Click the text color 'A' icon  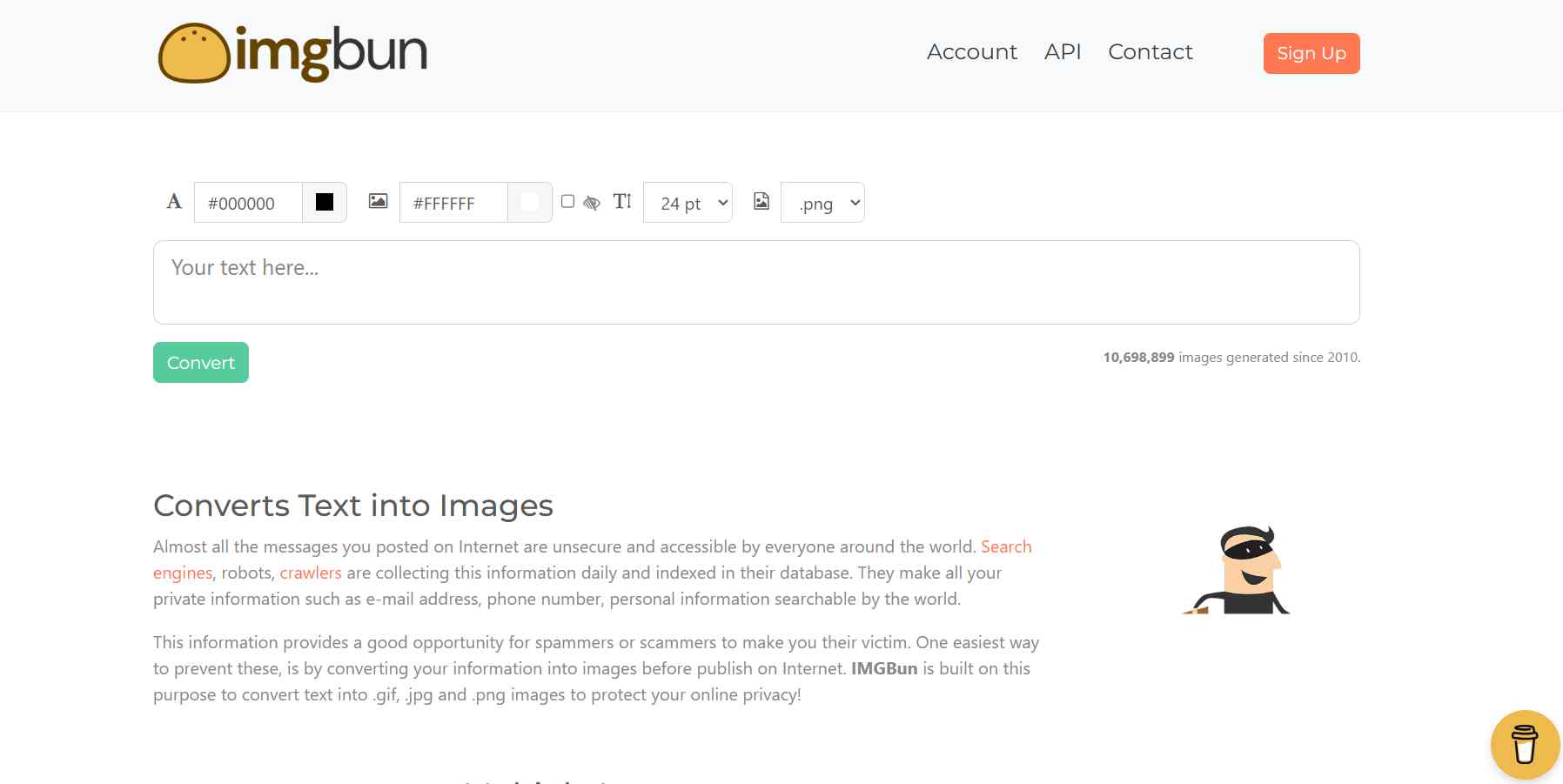[x=174, y=202]
